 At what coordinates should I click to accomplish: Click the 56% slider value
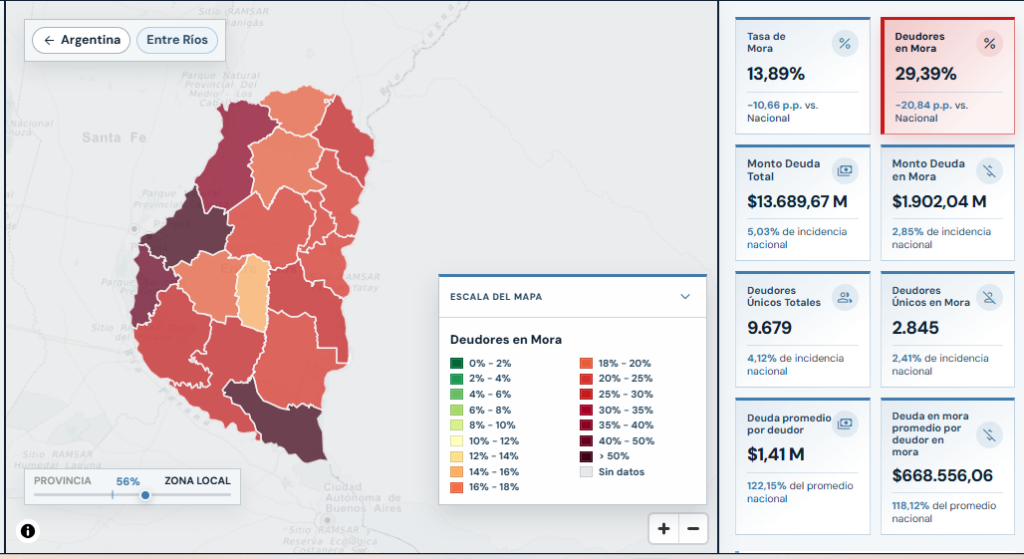coord(128,481)
